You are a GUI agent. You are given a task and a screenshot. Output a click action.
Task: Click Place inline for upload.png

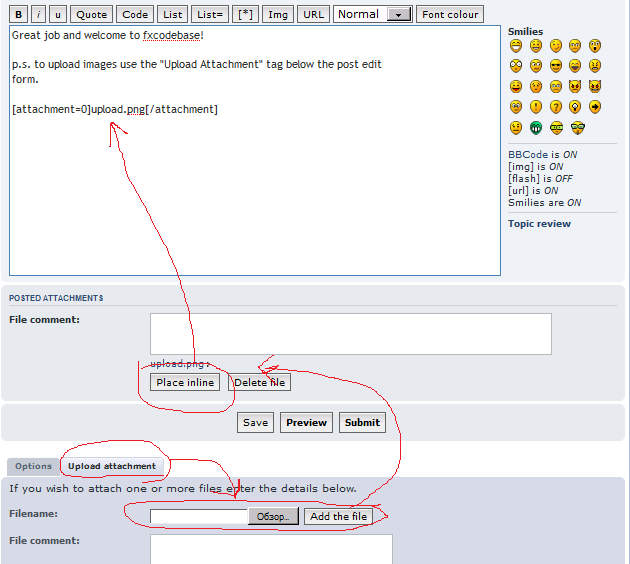click(185, 382)
